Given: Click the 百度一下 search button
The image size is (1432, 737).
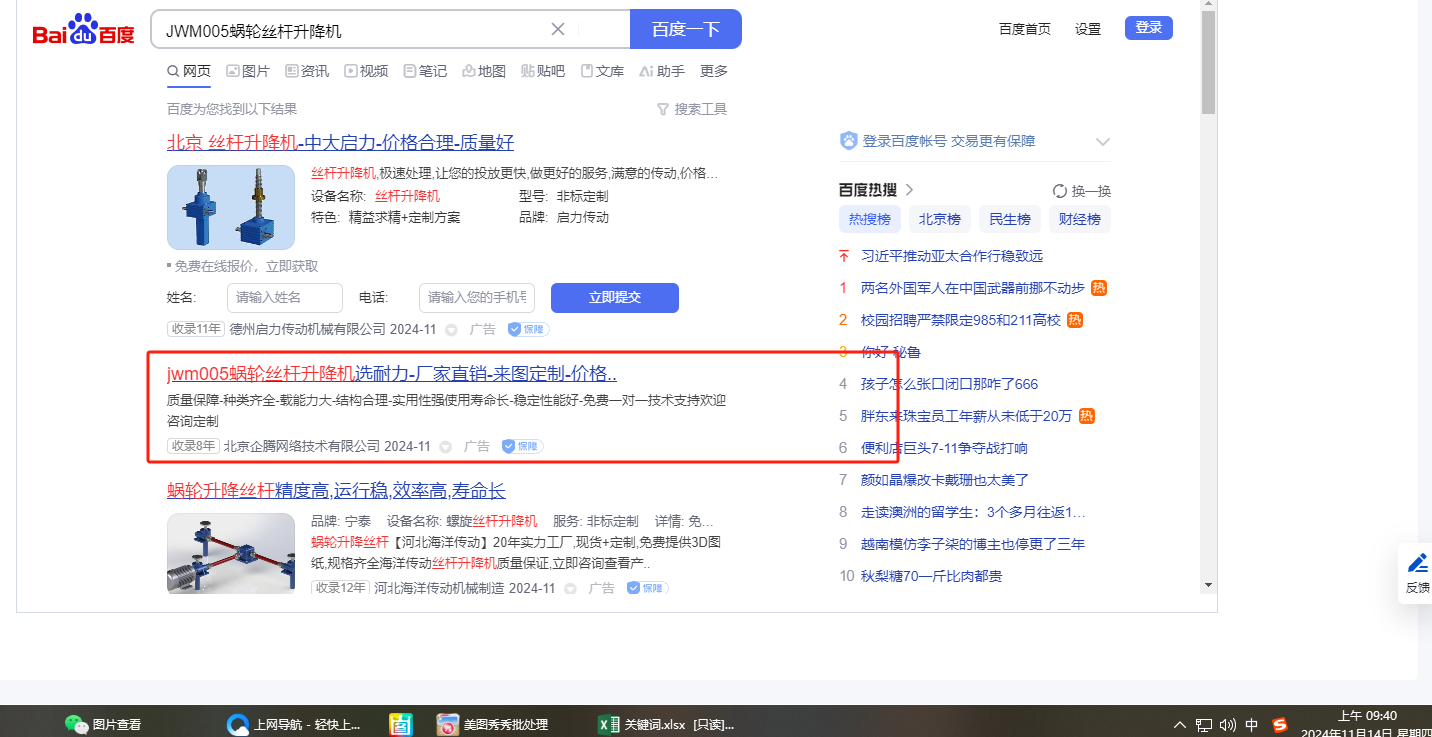Looking at the screenshot, I should [685, 29].
